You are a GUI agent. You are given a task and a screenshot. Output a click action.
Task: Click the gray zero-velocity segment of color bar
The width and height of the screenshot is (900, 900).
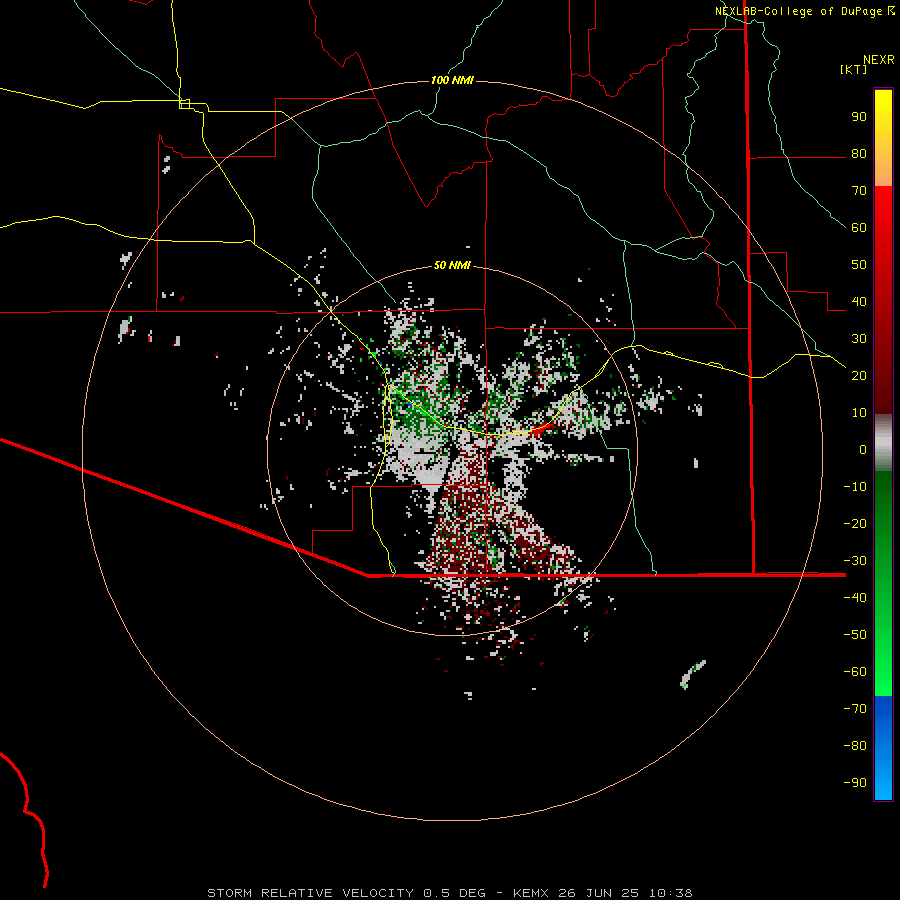883,443
